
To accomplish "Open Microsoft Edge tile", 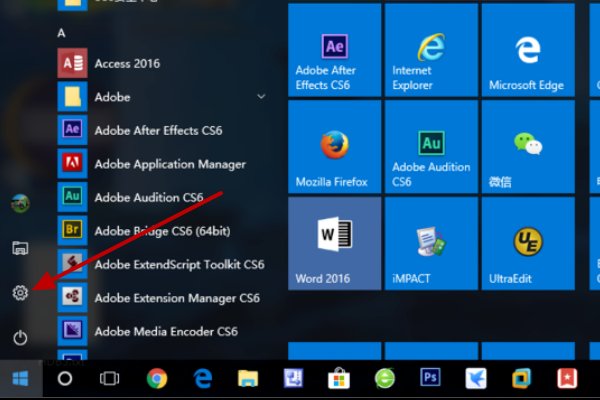I will (528, 62).
